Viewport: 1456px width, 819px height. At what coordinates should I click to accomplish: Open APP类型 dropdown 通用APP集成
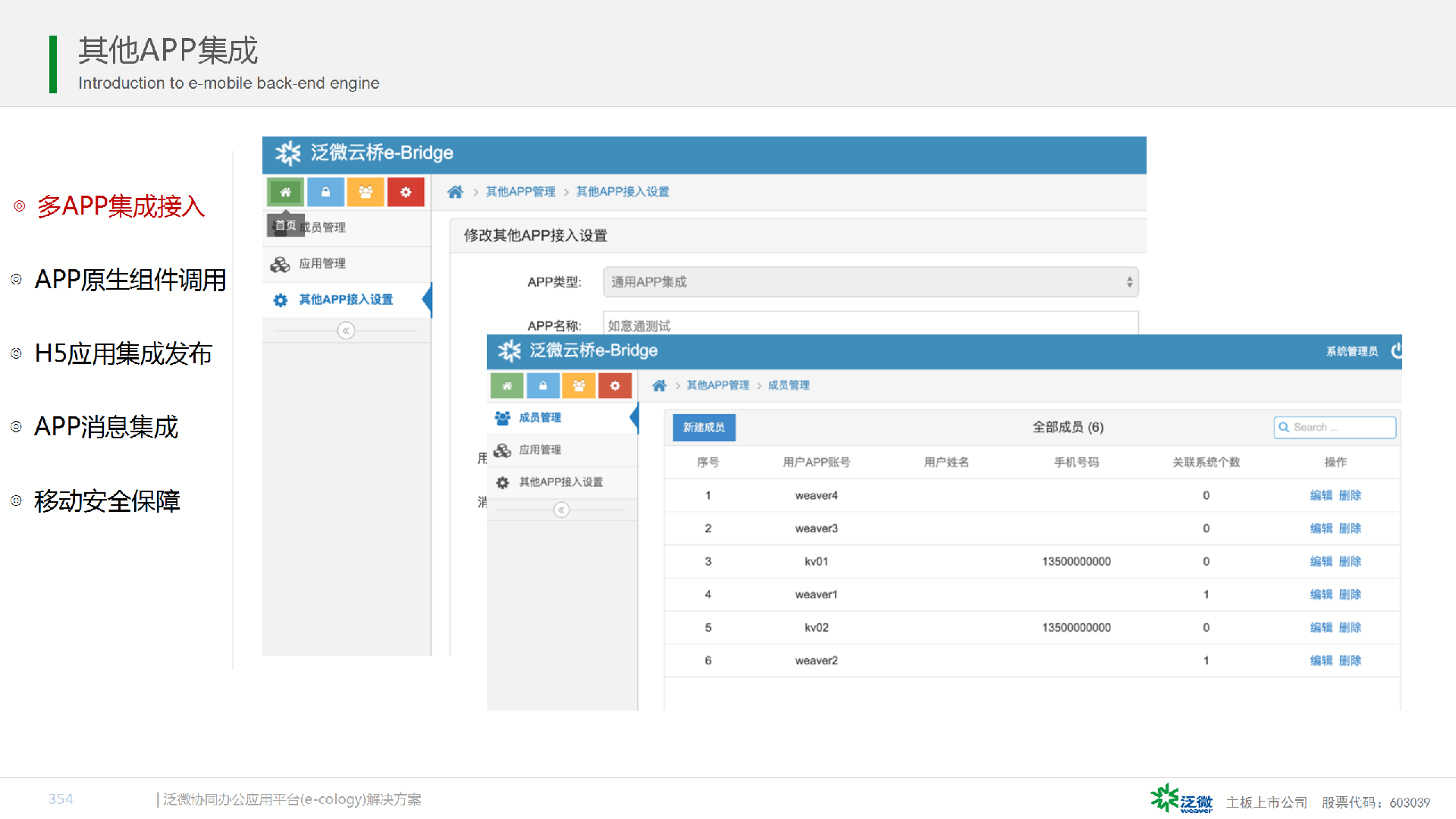pyautogui.click(x=871, y=282)
